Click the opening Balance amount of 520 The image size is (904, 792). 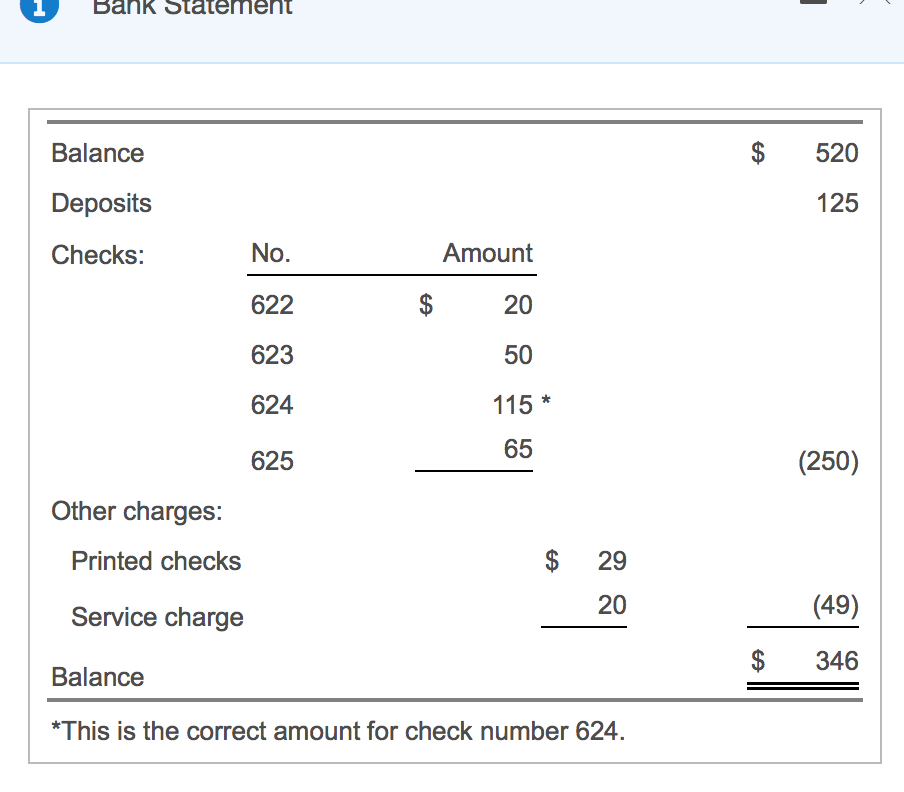tap(840, 152)
